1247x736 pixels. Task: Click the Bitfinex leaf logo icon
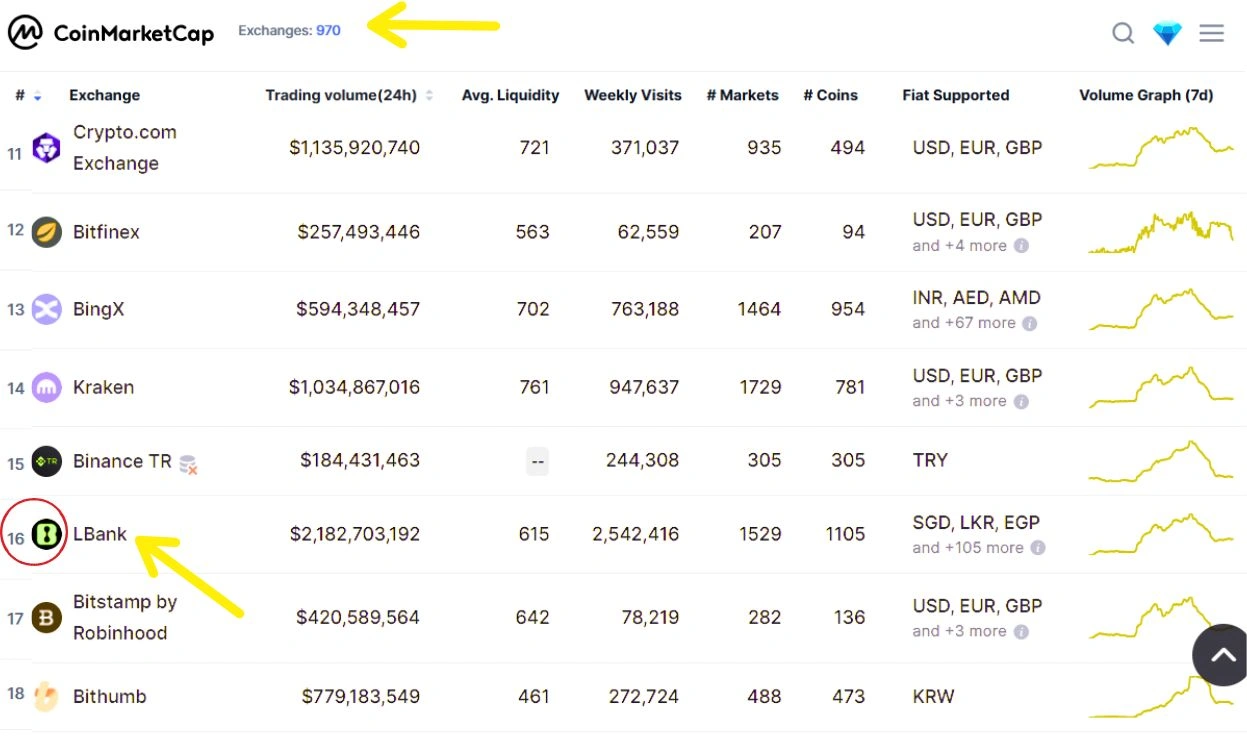click(46, 232)
